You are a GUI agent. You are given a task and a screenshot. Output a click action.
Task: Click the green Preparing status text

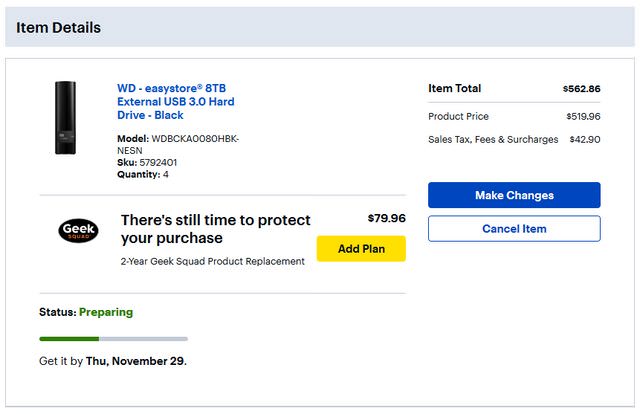[x=106, y=312]
